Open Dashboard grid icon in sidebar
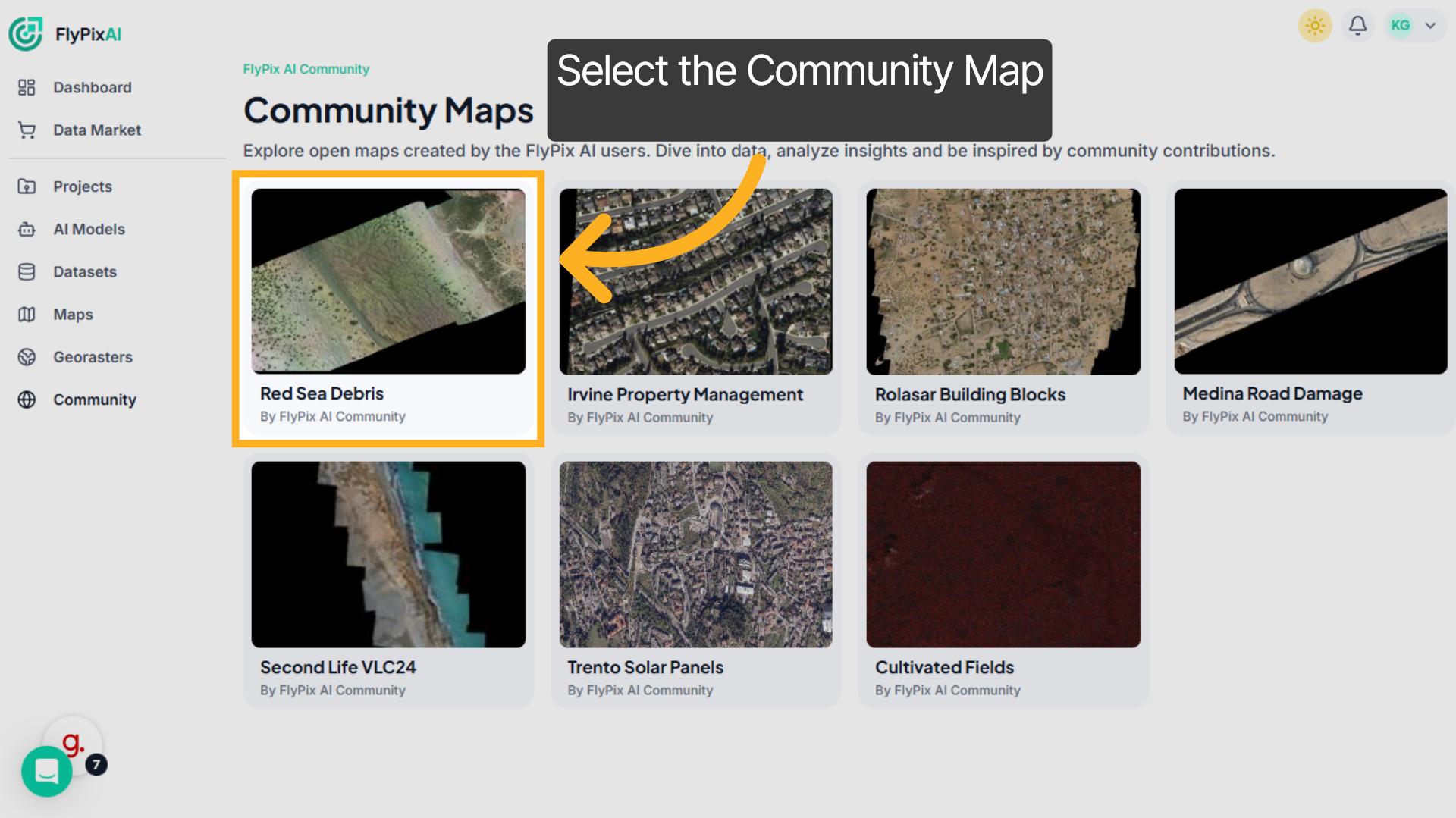 (x=27, y=88)
